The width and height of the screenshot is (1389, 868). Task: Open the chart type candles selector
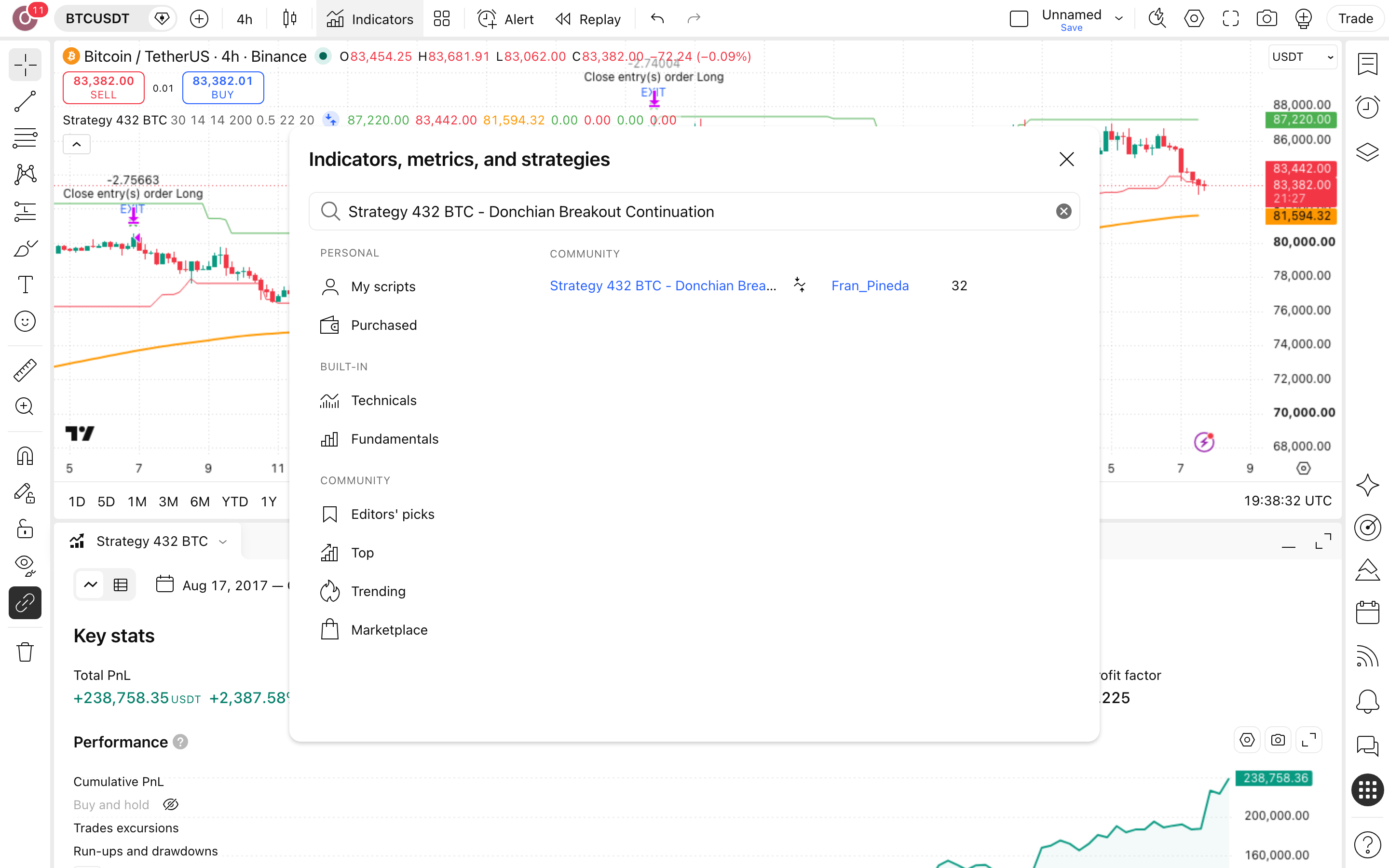click(x=290, y=19)
